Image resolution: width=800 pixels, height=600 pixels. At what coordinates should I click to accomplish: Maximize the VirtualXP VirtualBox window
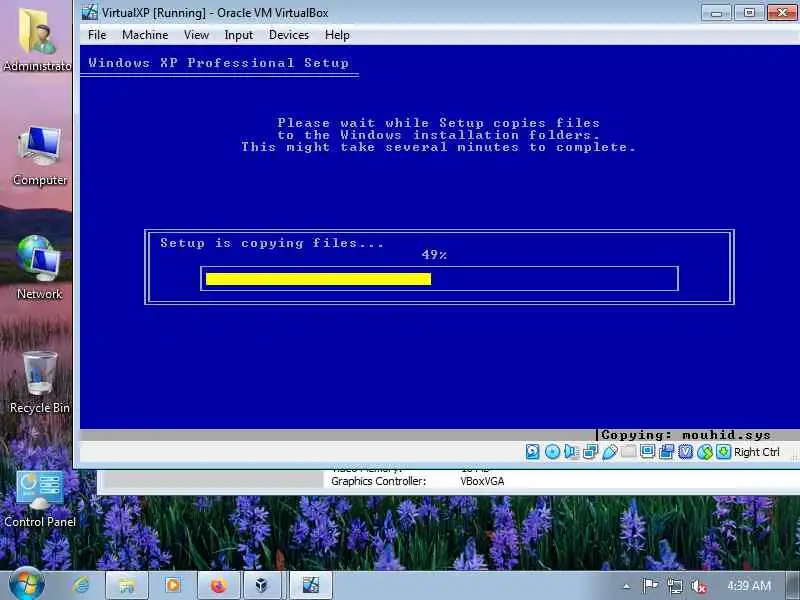pos(749,12)
